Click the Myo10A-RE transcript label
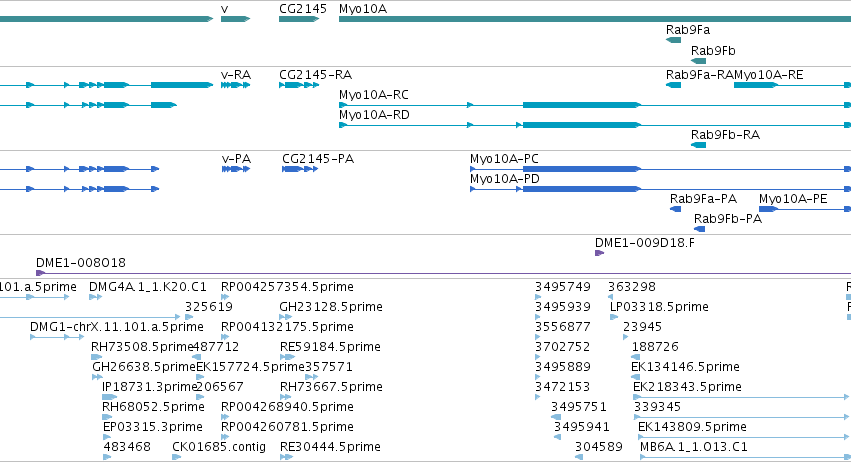The height and width of the screenshot is (462, 851). click(x=769, y=75)
